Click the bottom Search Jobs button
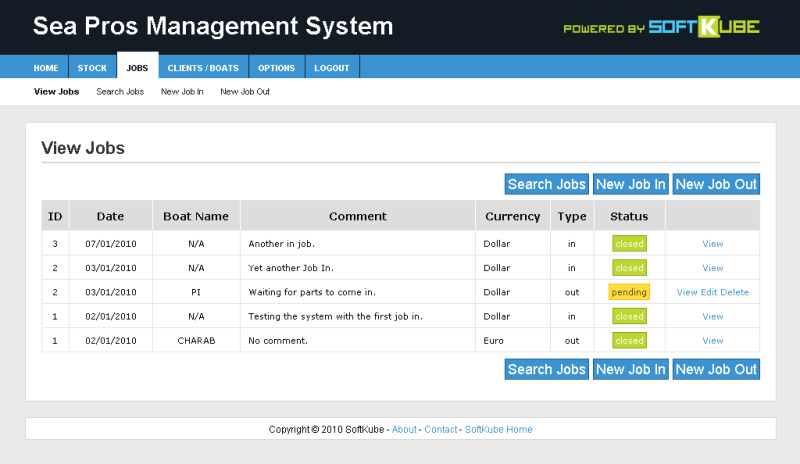Image resolution: width=800 pixels, height=464 pixels. point(546,369)
